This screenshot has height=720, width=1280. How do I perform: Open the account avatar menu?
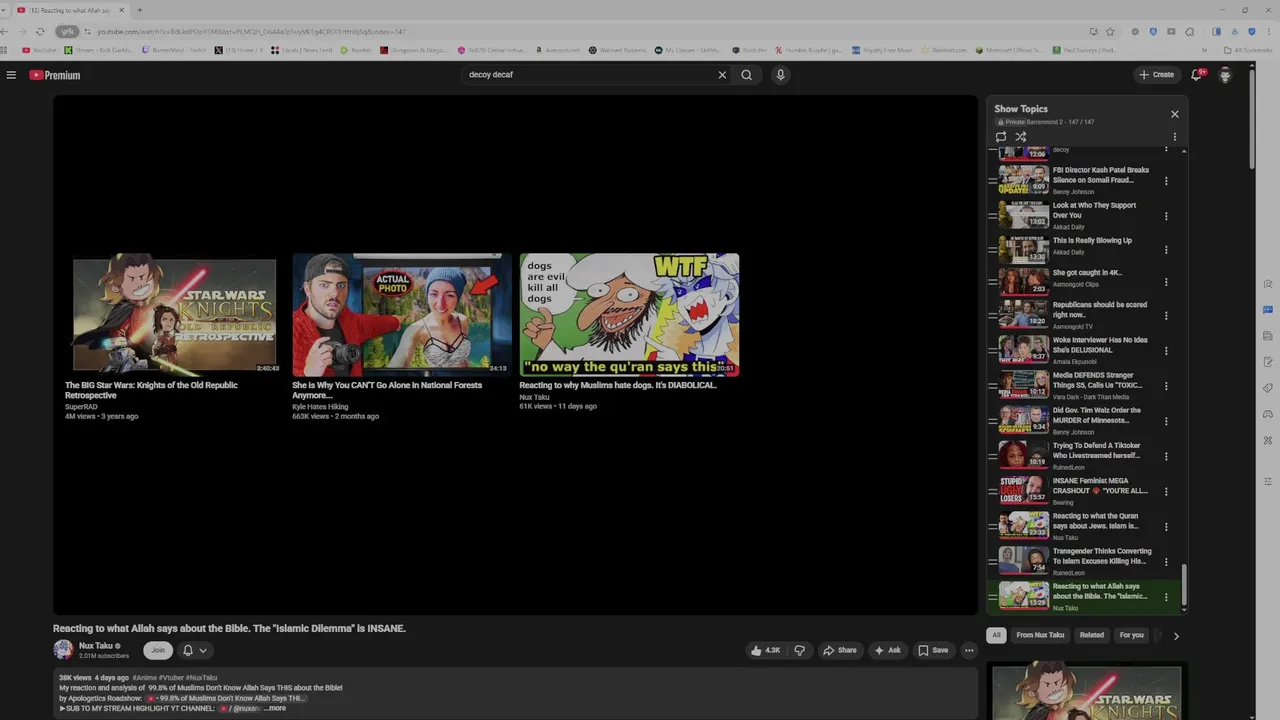(x=1225, y=75)
